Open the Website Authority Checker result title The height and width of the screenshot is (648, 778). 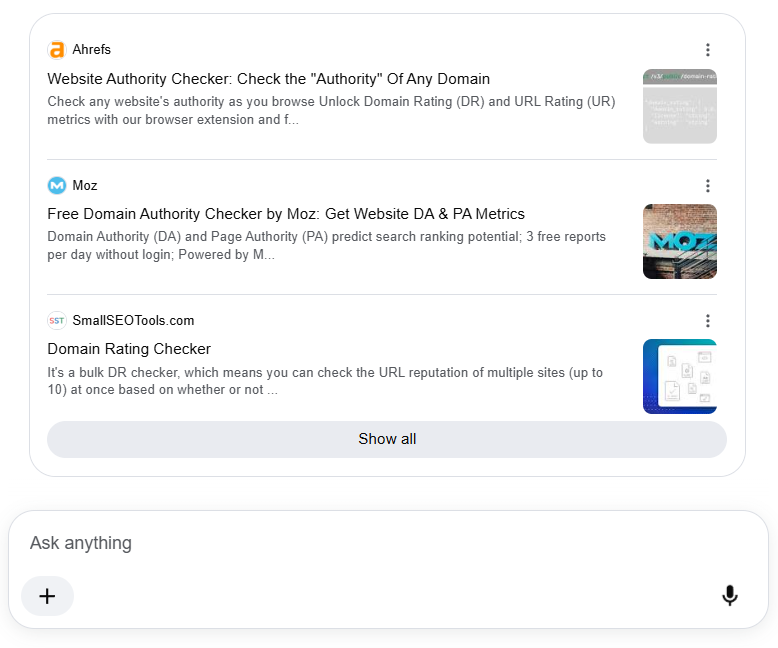tap(268, 79)
